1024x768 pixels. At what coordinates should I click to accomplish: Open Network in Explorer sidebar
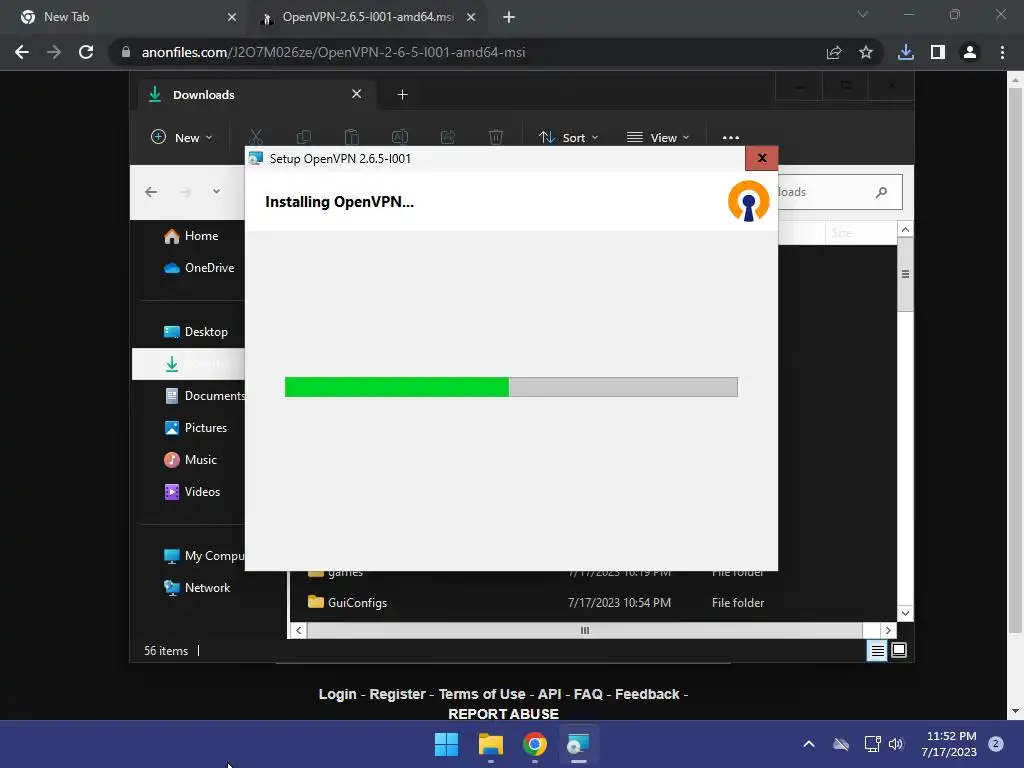(197, 588)
